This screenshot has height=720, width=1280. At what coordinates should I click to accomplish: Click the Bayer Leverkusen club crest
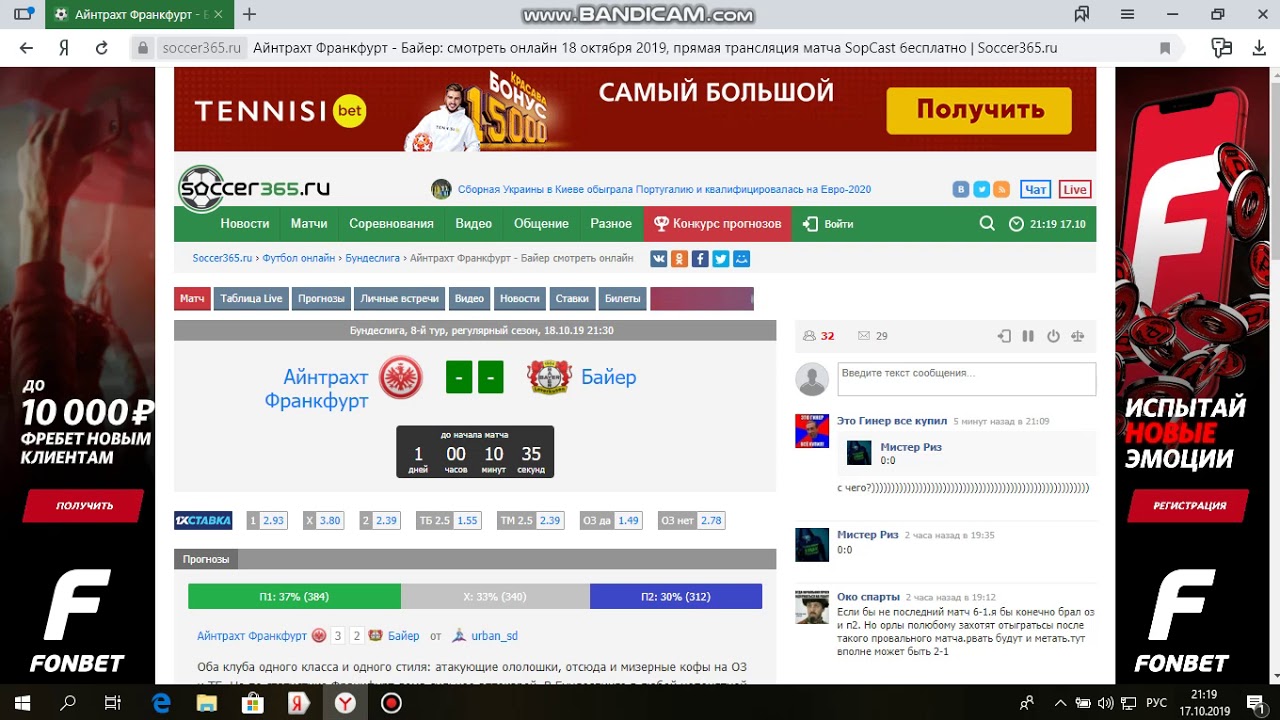[548, 378]
